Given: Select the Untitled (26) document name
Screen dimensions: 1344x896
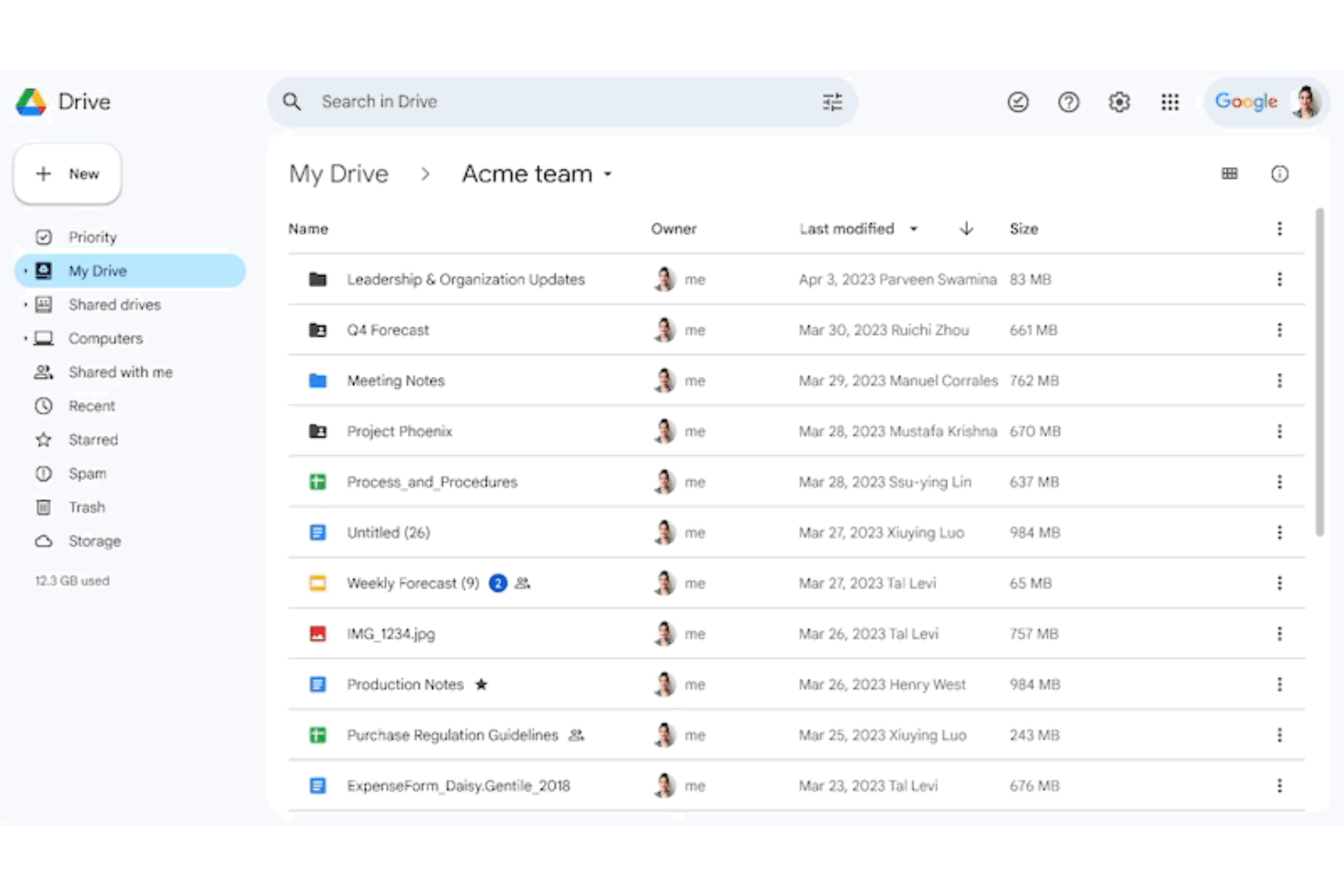Looking at the screenshot, I should [x=389, y=533].
